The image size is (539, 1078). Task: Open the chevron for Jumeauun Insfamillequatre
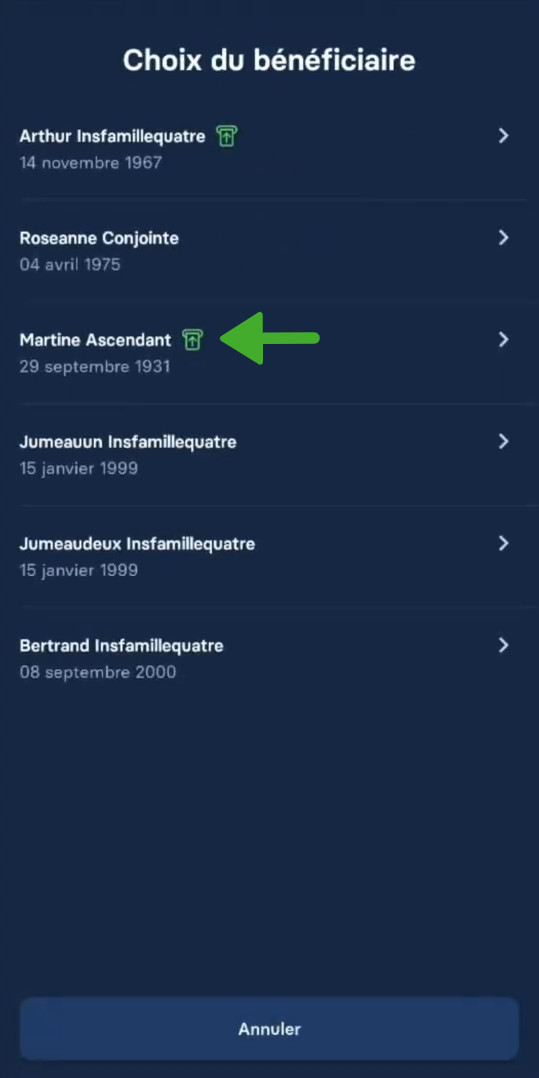point(503,441)
